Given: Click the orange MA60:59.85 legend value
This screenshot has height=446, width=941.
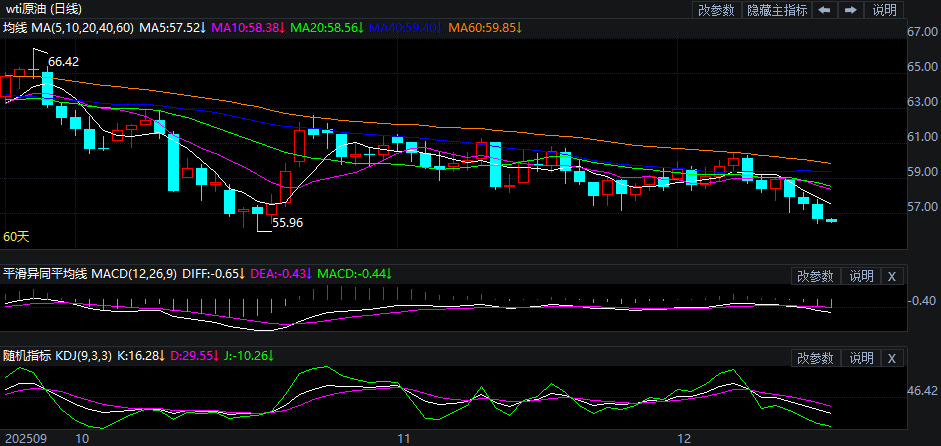Looking at the screenshot, I should [484, 27].
